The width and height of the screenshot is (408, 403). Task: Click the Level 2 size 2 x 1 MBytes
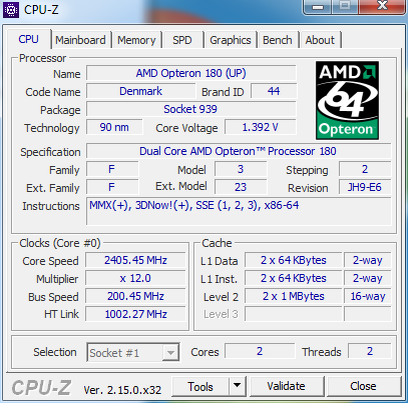click(293, 296)
